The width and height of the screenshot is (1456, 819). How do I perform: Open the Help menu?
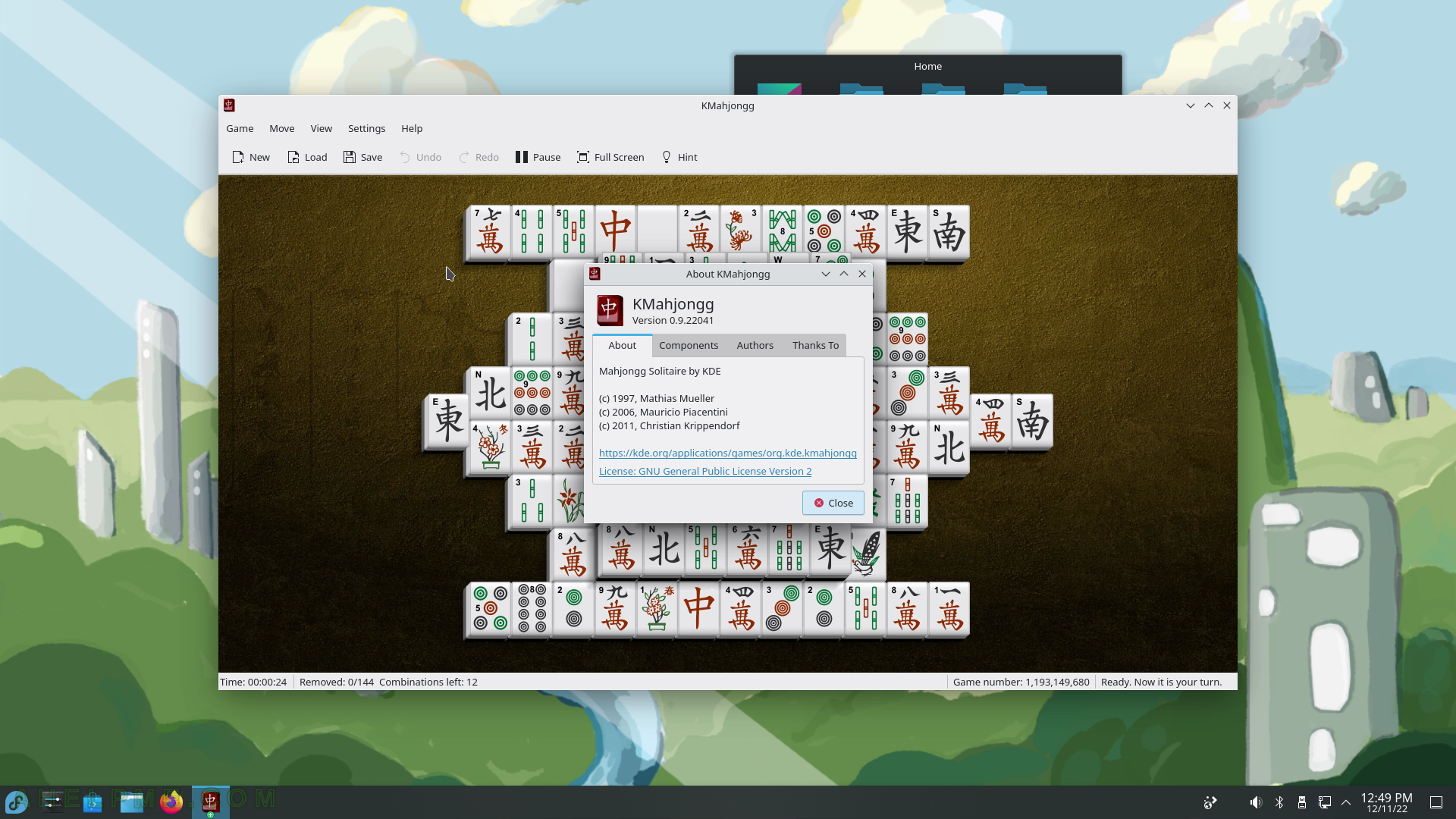coord(412,128)
